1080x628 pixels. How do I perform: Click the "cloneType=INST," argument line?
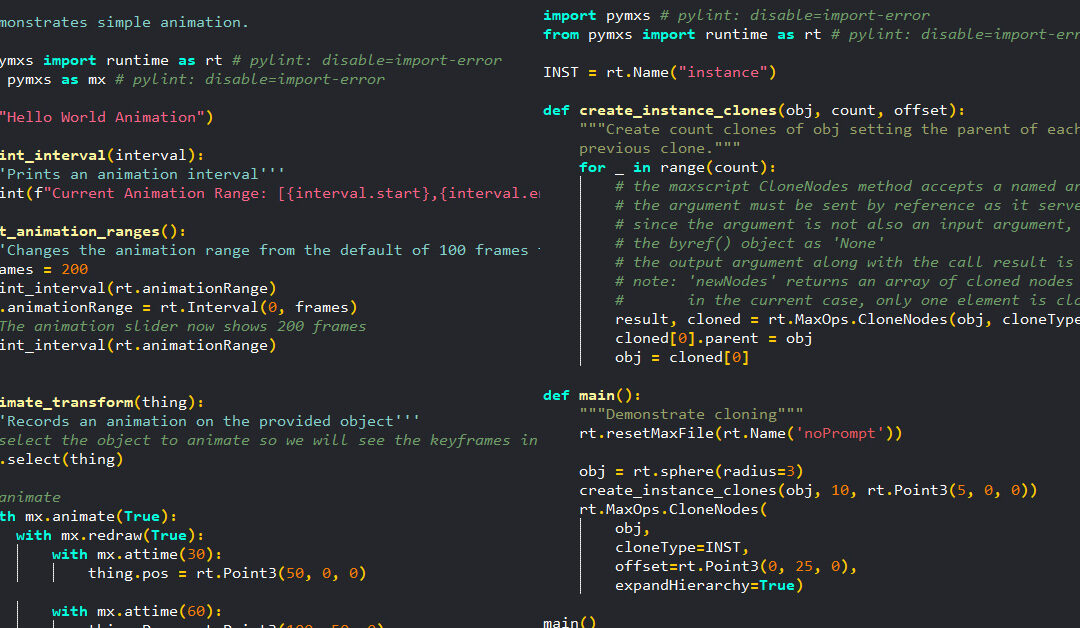(681, 547)
